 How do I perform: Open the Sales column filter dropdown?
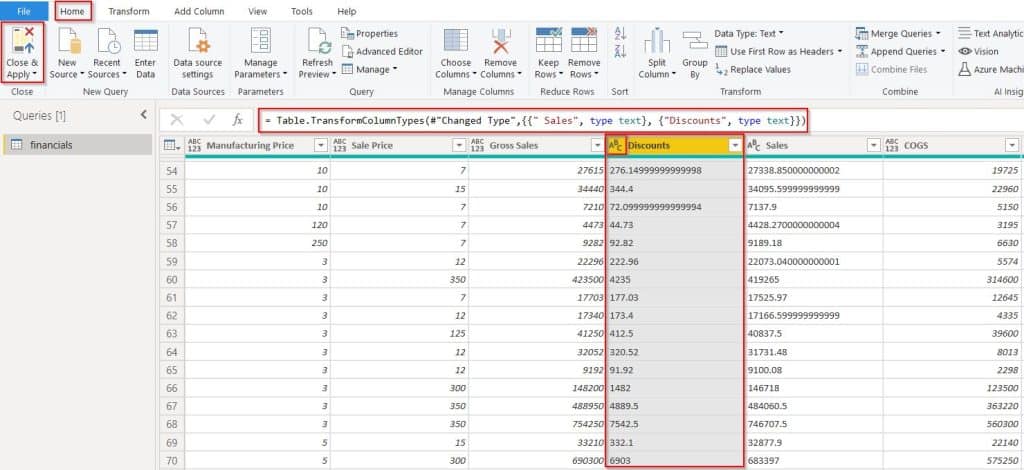(x=873, y=146)
